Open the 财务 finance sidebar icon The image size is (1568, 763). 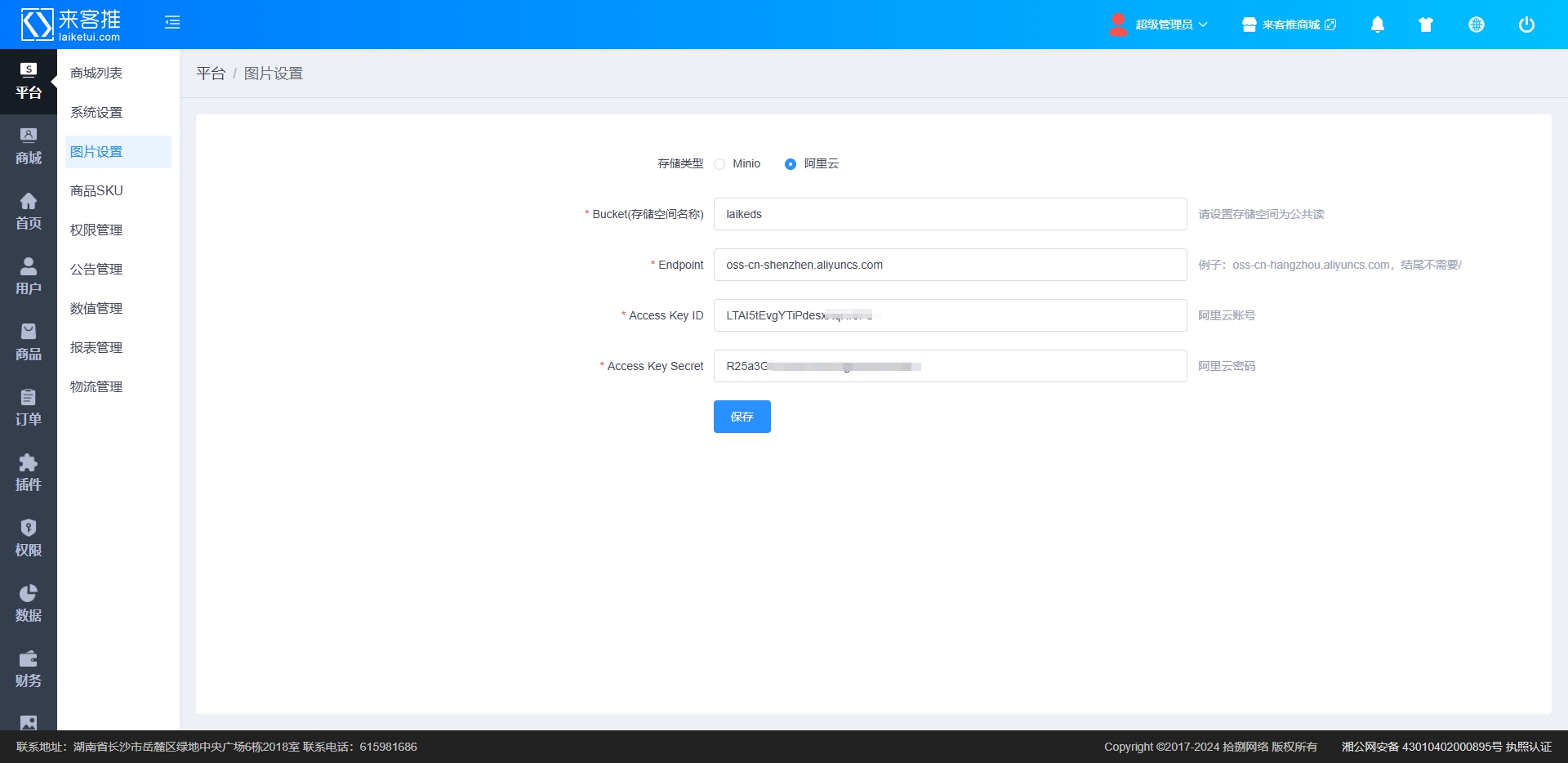pos(29,670)
